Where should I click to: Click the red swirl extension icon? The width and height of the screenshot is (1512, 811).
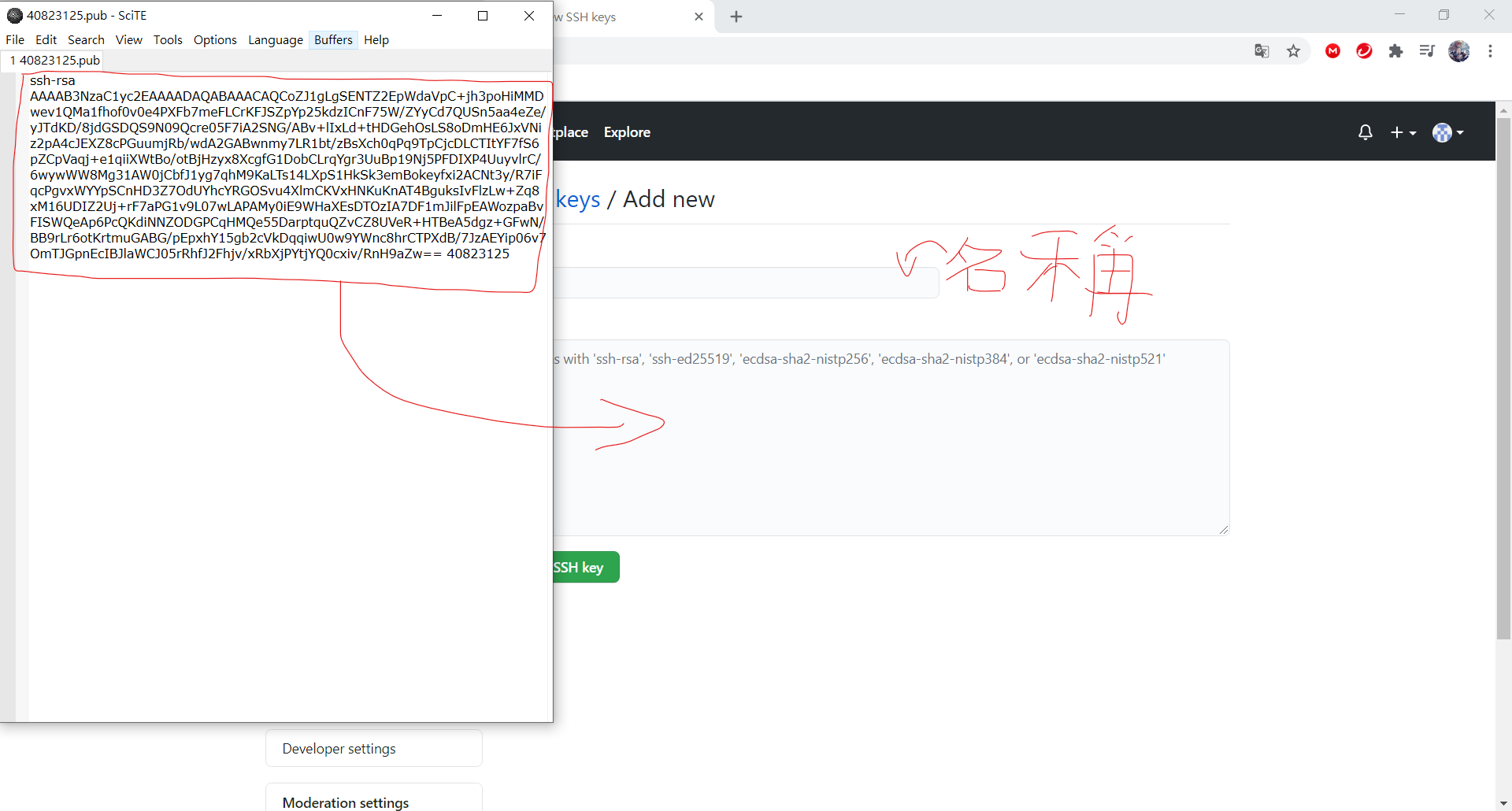(1364, 51)
